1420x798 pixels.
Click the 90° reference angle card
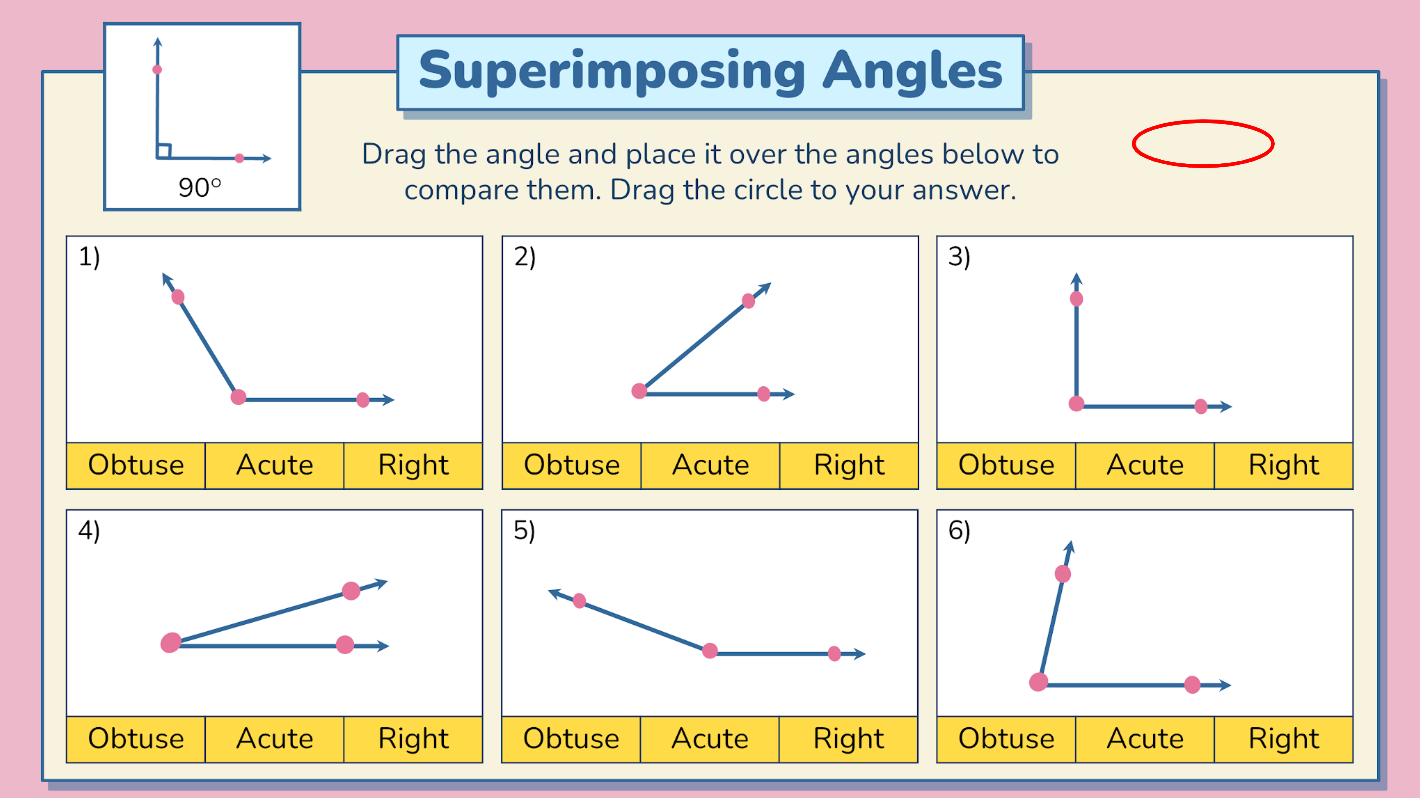coord(202,117)
